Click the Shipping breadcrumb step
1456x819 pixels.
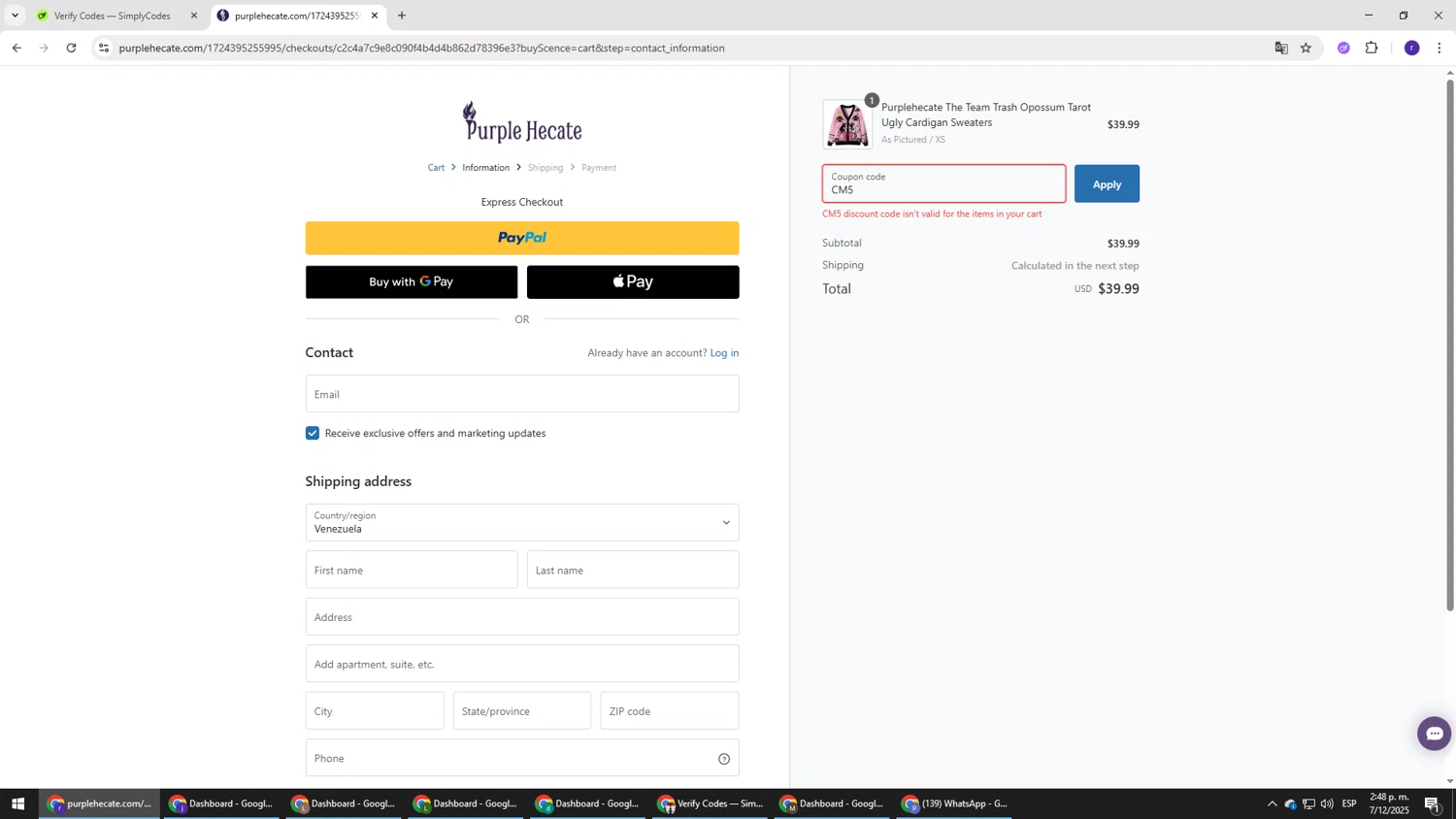[546, 168]
